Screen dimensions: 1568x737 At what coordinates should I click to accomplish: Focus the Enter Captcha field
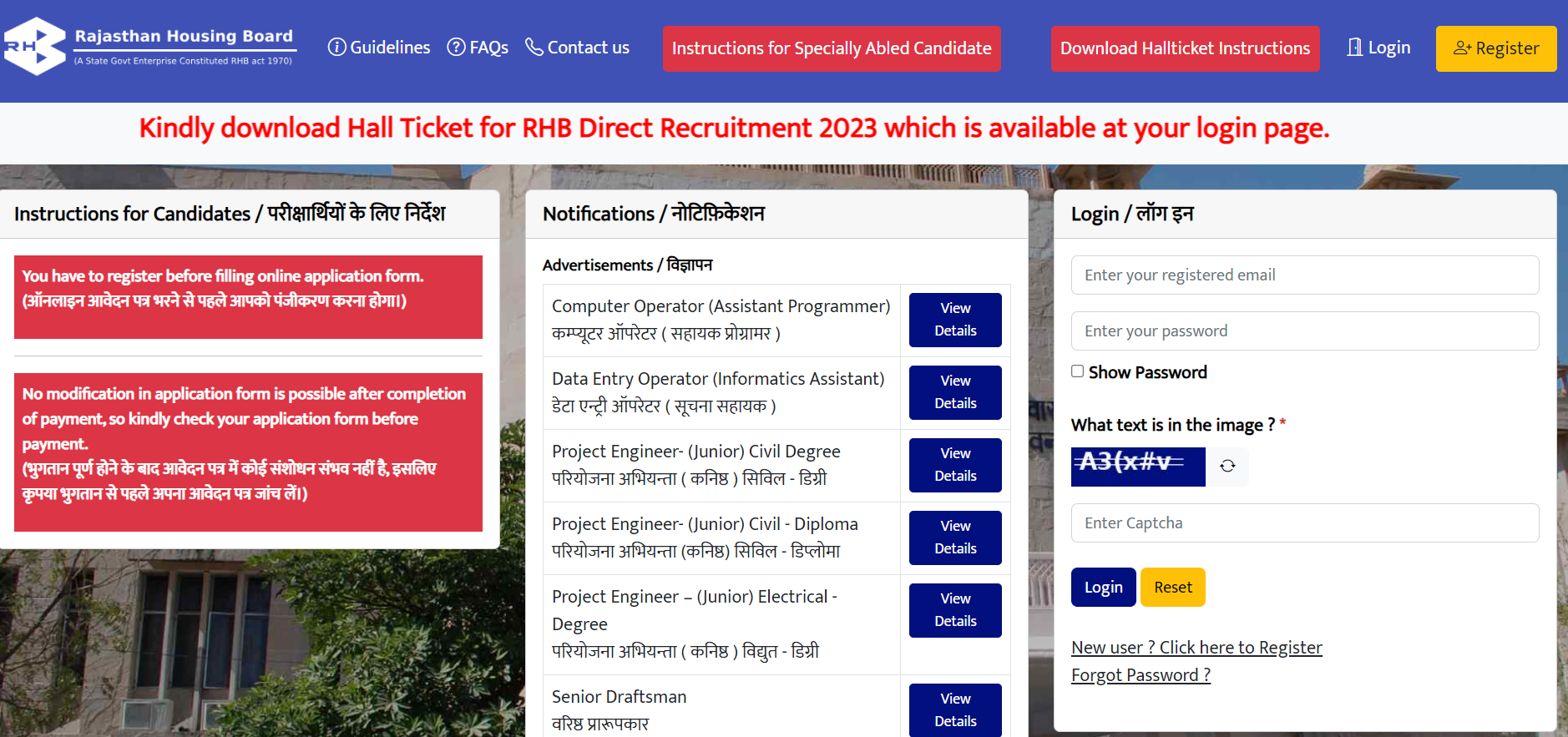[x=1305, y=522]
